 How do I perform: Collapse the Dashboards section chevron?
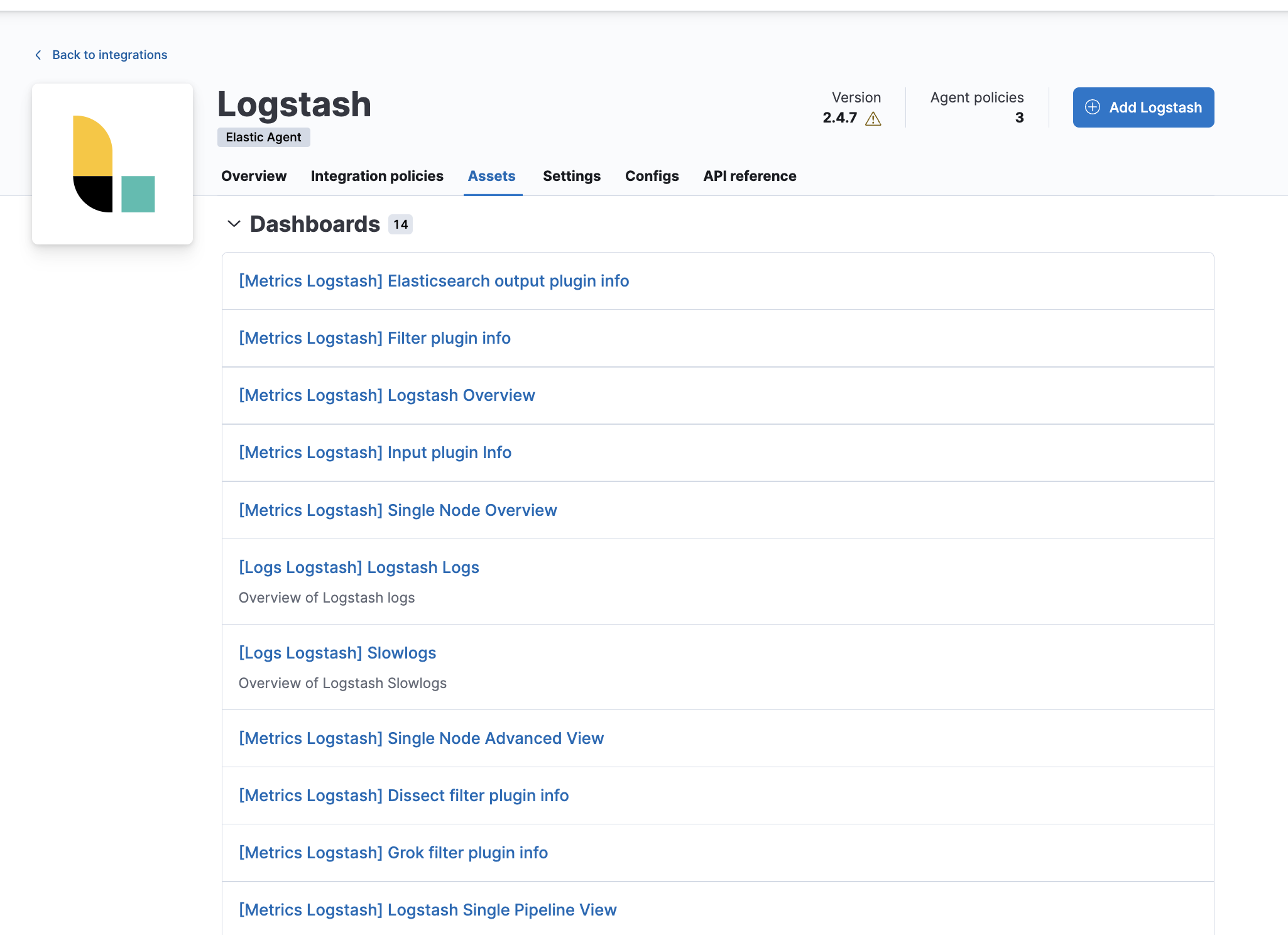pos(234,224)
